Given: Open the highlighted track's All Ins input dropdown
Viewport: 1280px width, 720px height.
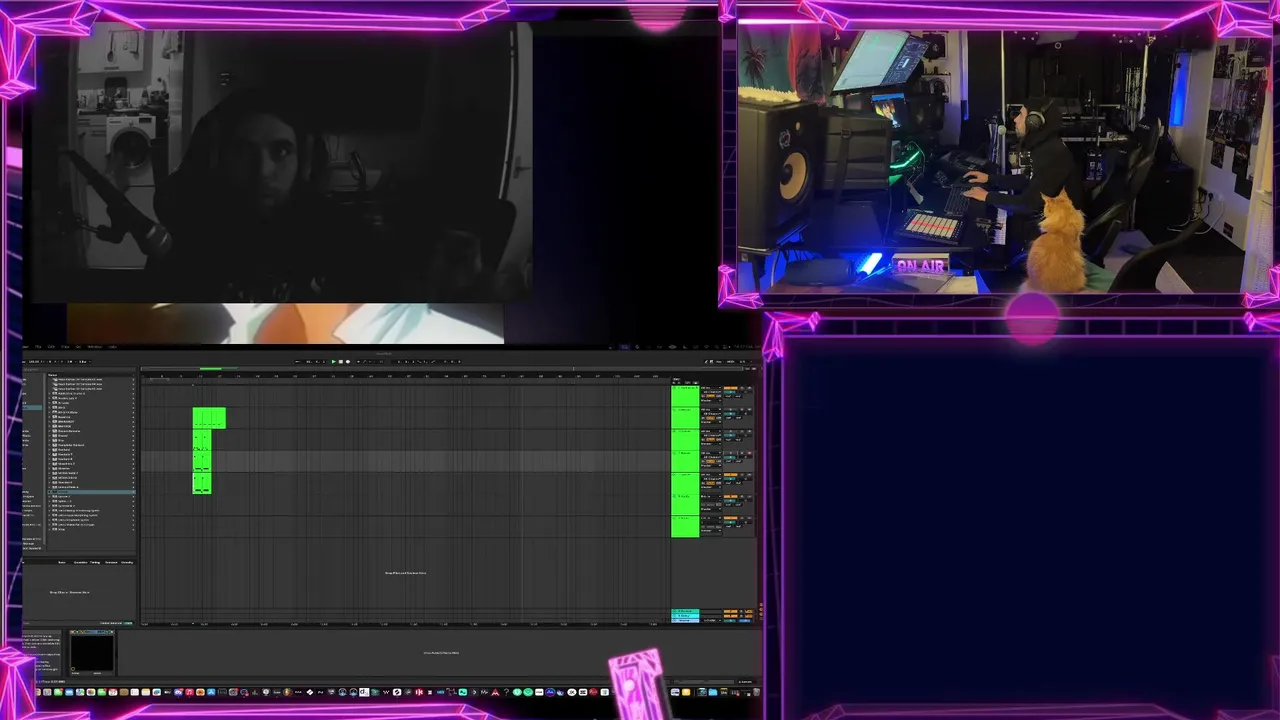Looking at the screenshot, I should coord(711,453).
